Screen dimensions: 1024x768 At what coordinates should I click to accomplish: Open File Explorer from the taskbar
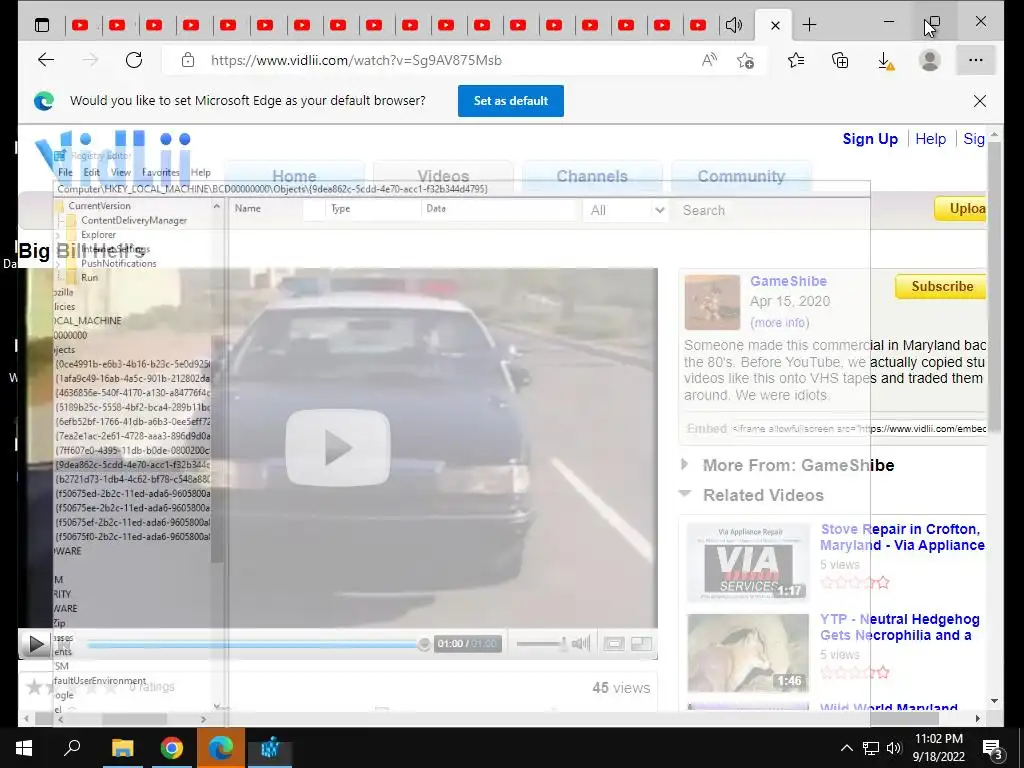(x=122, y=748)
